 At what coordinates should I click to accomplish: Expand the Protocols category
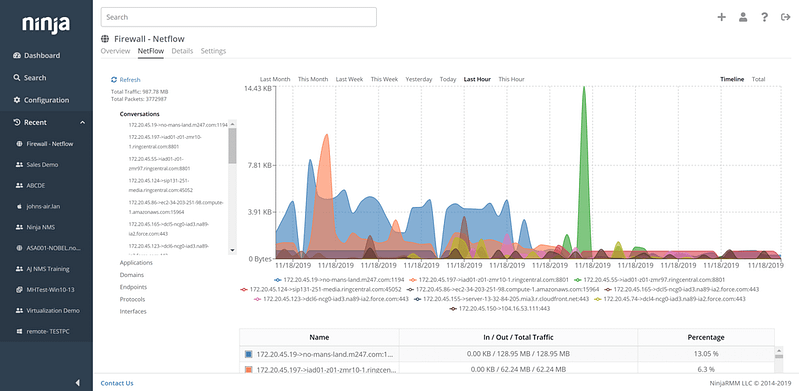pyautogui.click(x=132, y=300)
